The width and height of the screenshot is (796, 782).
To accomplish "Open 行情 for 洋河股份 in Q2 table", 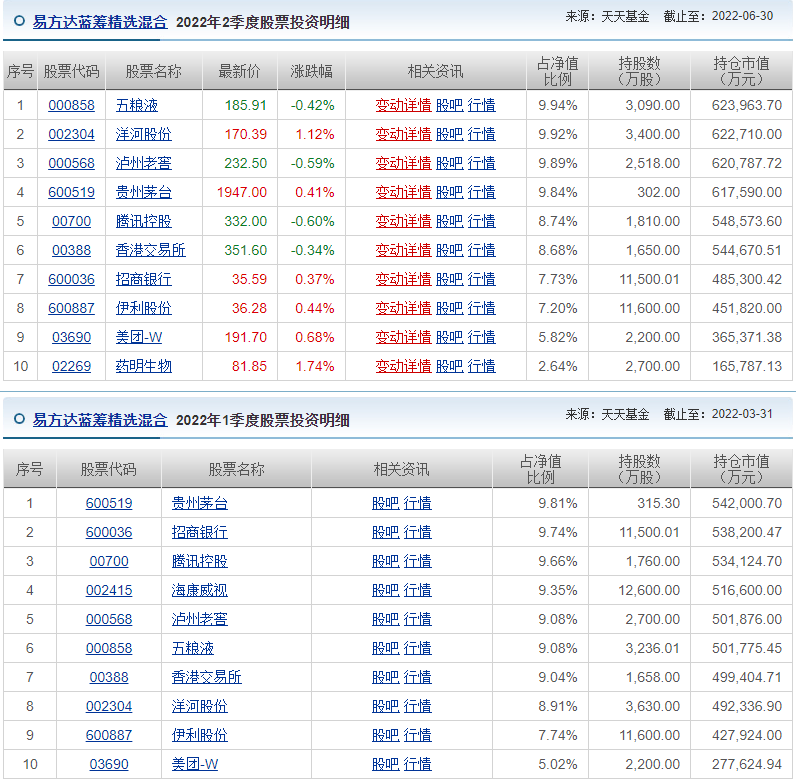I will point(481,134).
